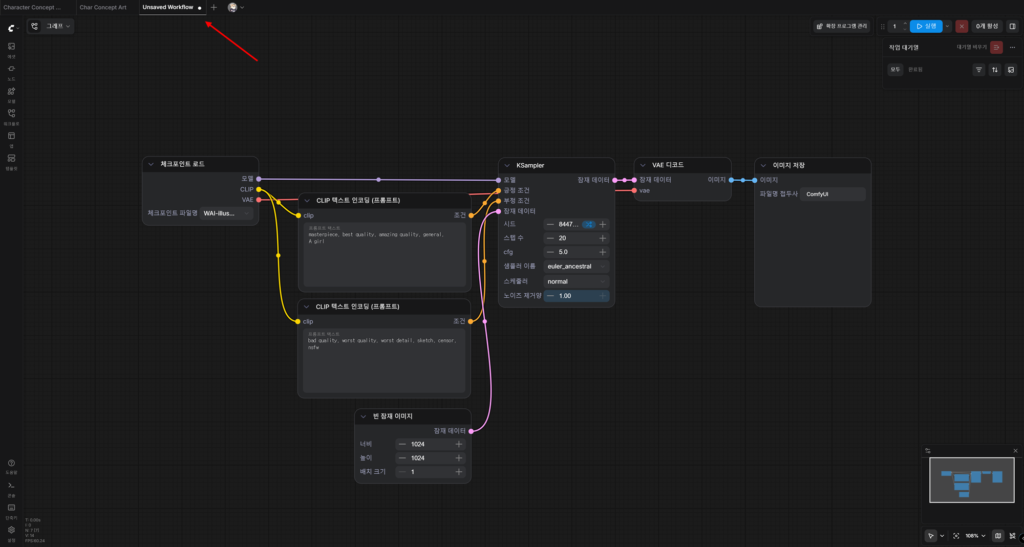Toggle the seed randomize control in KSampler
Screen dimensions: 1024x547
pyautogui.click(x=588, y=225)
